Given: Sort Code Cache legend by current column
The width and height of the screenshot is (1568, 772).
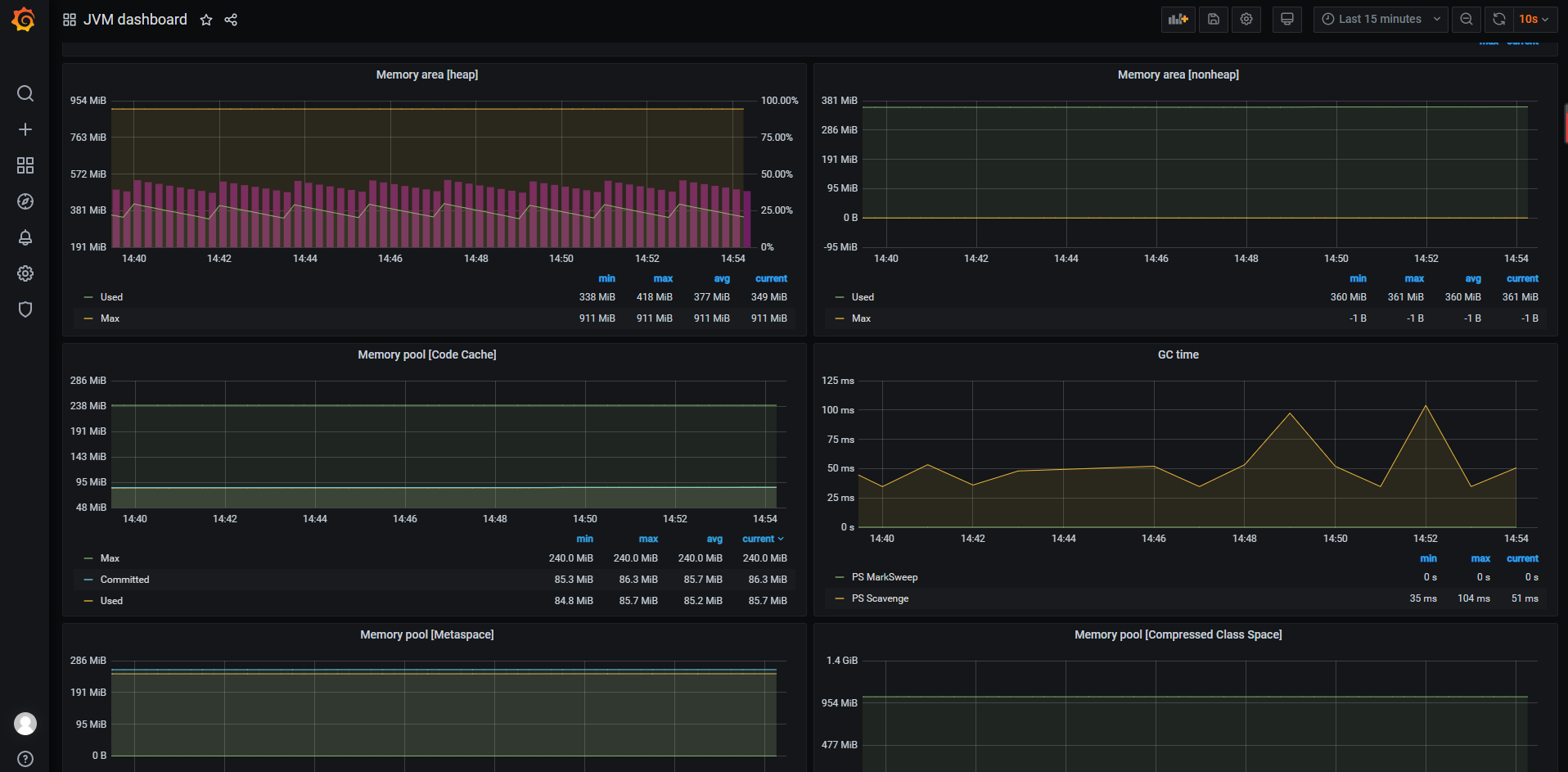Looking at the screenshot, I should tap(763, 539).
